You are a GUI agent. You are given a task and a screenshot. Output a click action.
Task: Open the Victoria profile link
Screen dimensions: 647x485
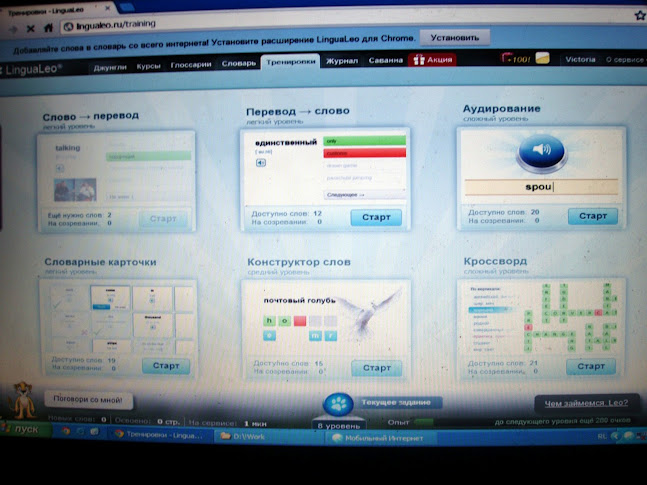[580, 59]
